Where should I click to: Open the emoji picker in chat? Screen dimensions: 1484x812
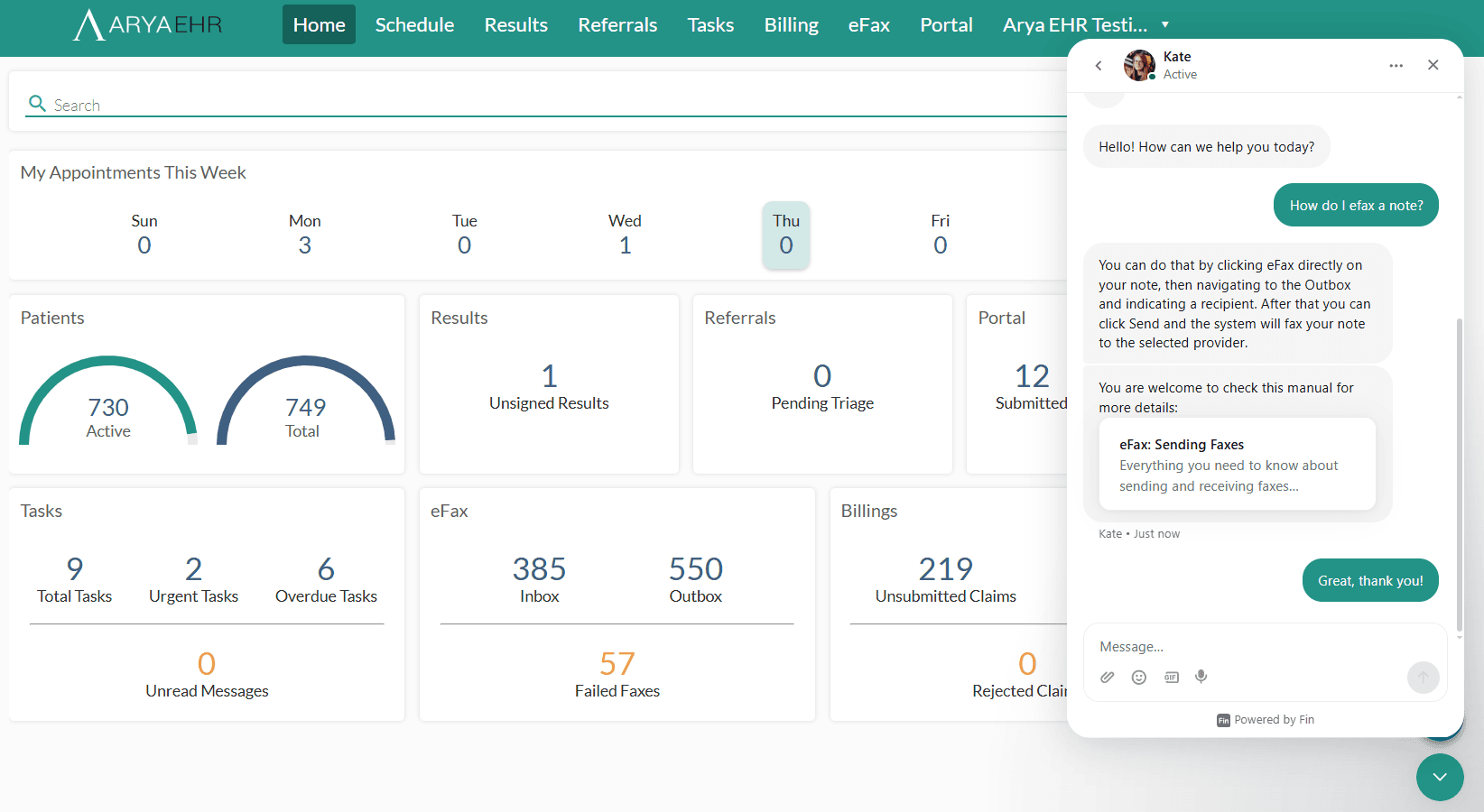[x=1139, y=677]
